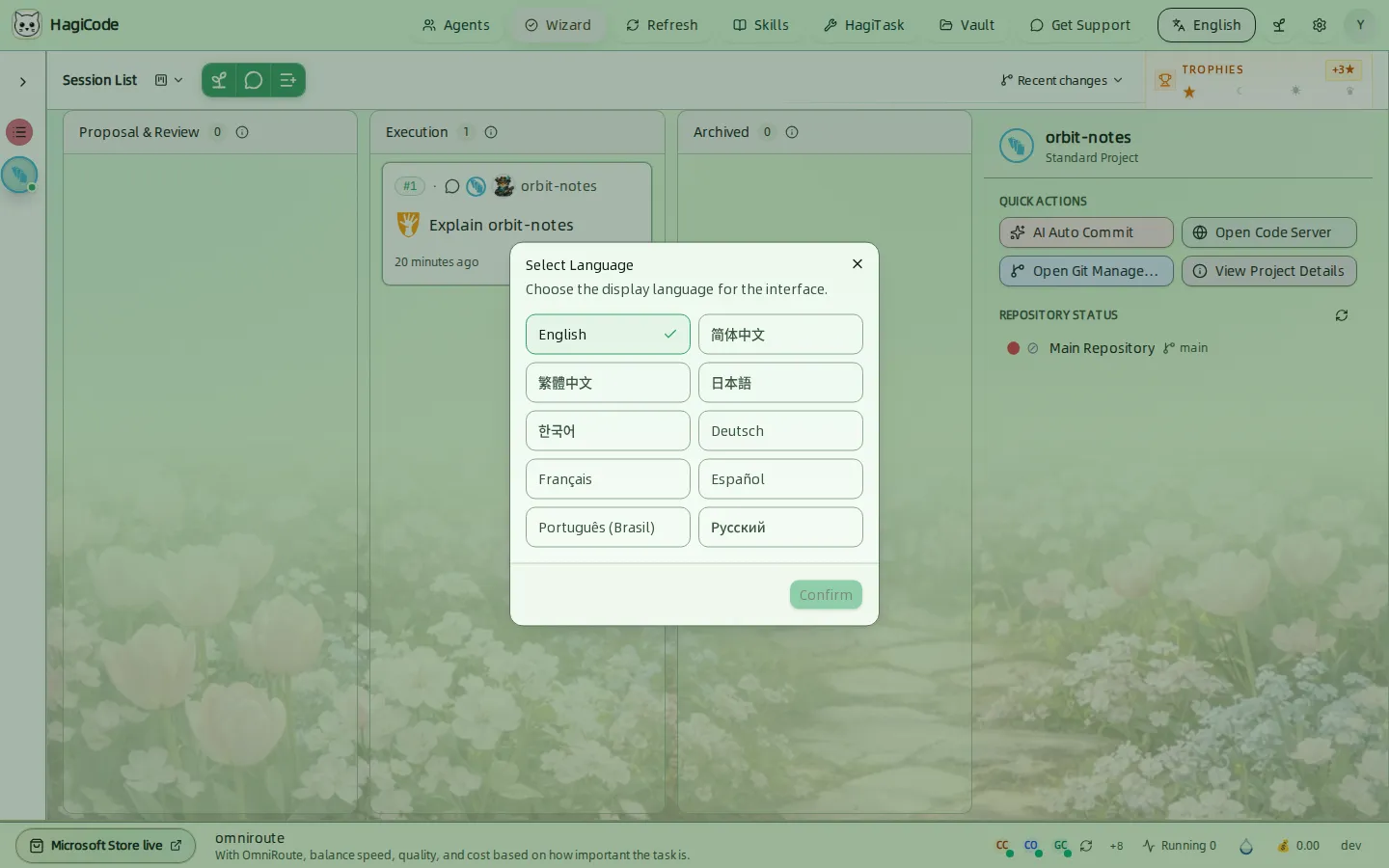Click green chat bubble toolbar button
The height and width of the screenshot is (868, 1389).
[254, 80]
